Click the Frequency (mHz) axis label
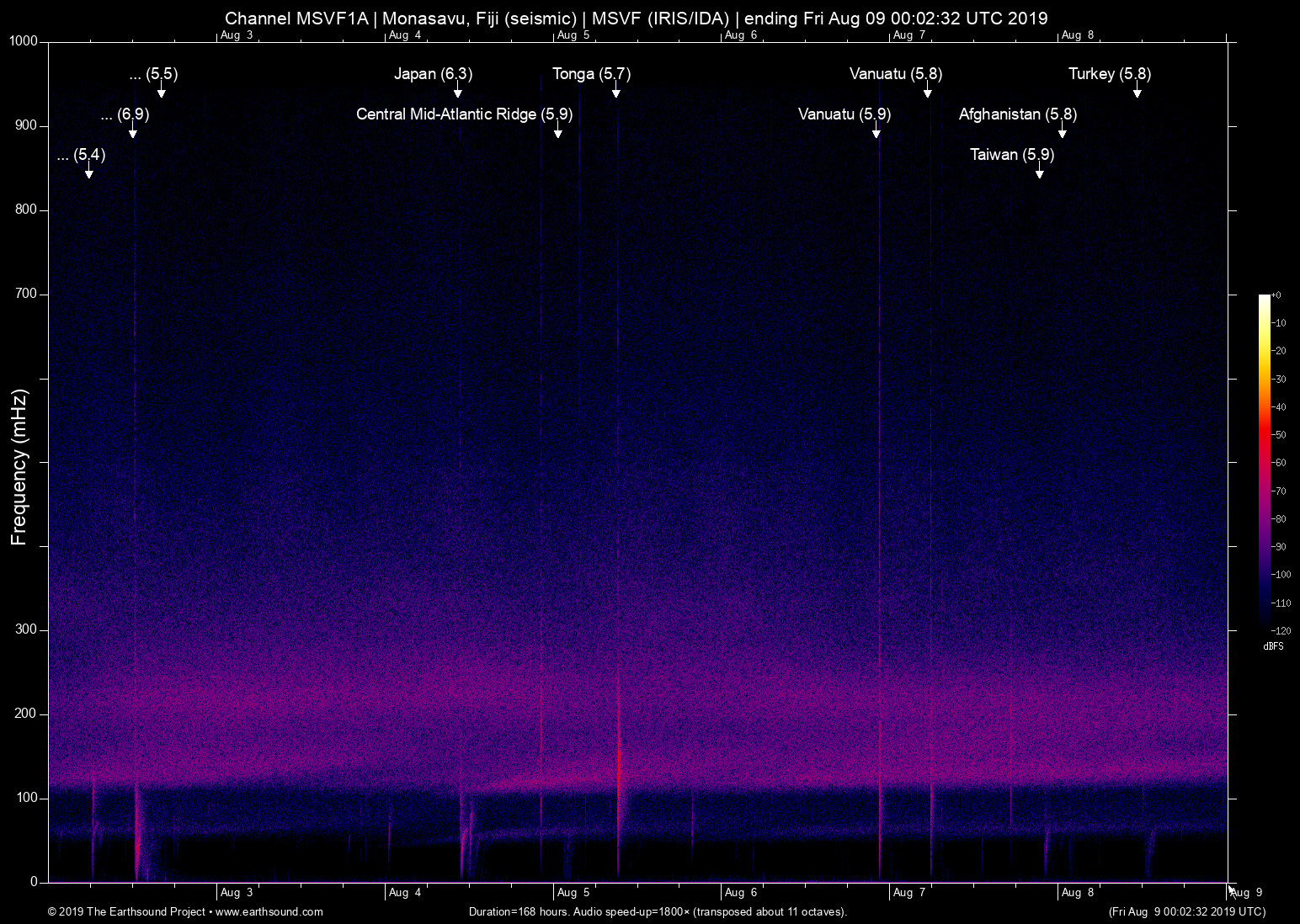This screenshot has height=924, width=1300. pyautogui.click(x=19, y=462)
